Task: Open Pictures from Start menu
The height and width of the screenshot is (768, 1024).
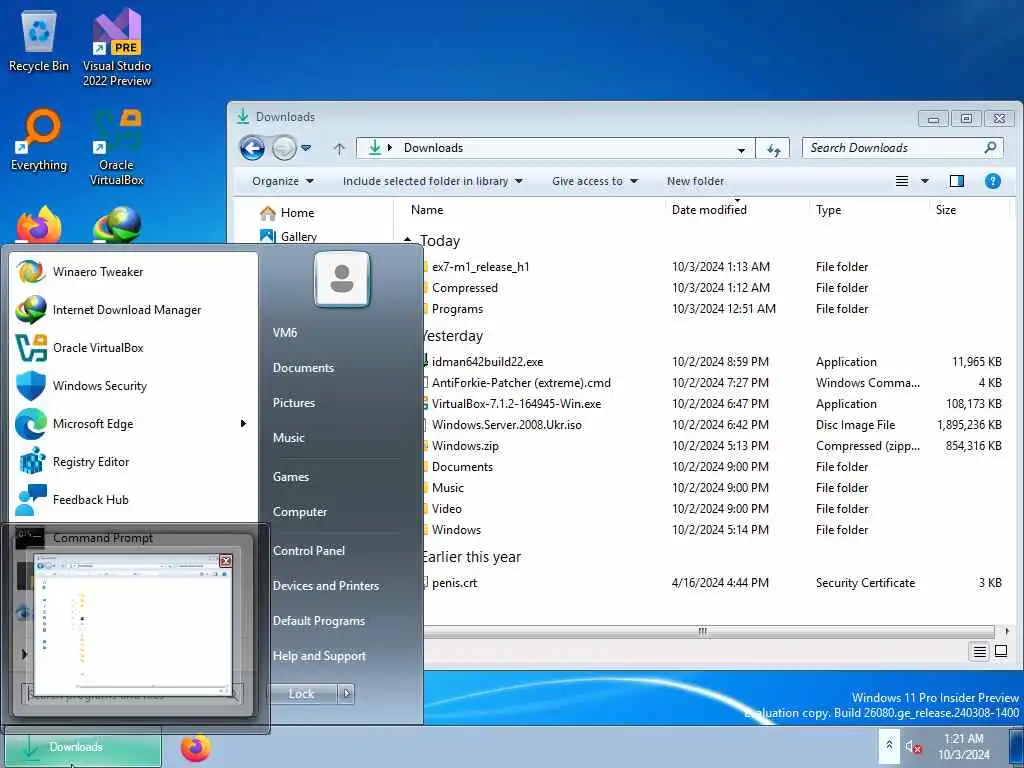Action: [x=294, y=403]
